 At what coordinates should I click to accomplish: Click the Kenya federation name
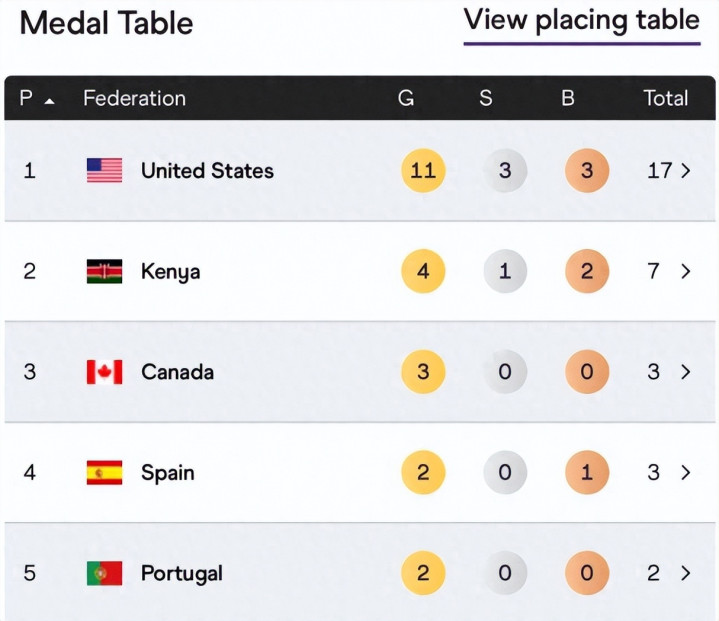[170, 271]
